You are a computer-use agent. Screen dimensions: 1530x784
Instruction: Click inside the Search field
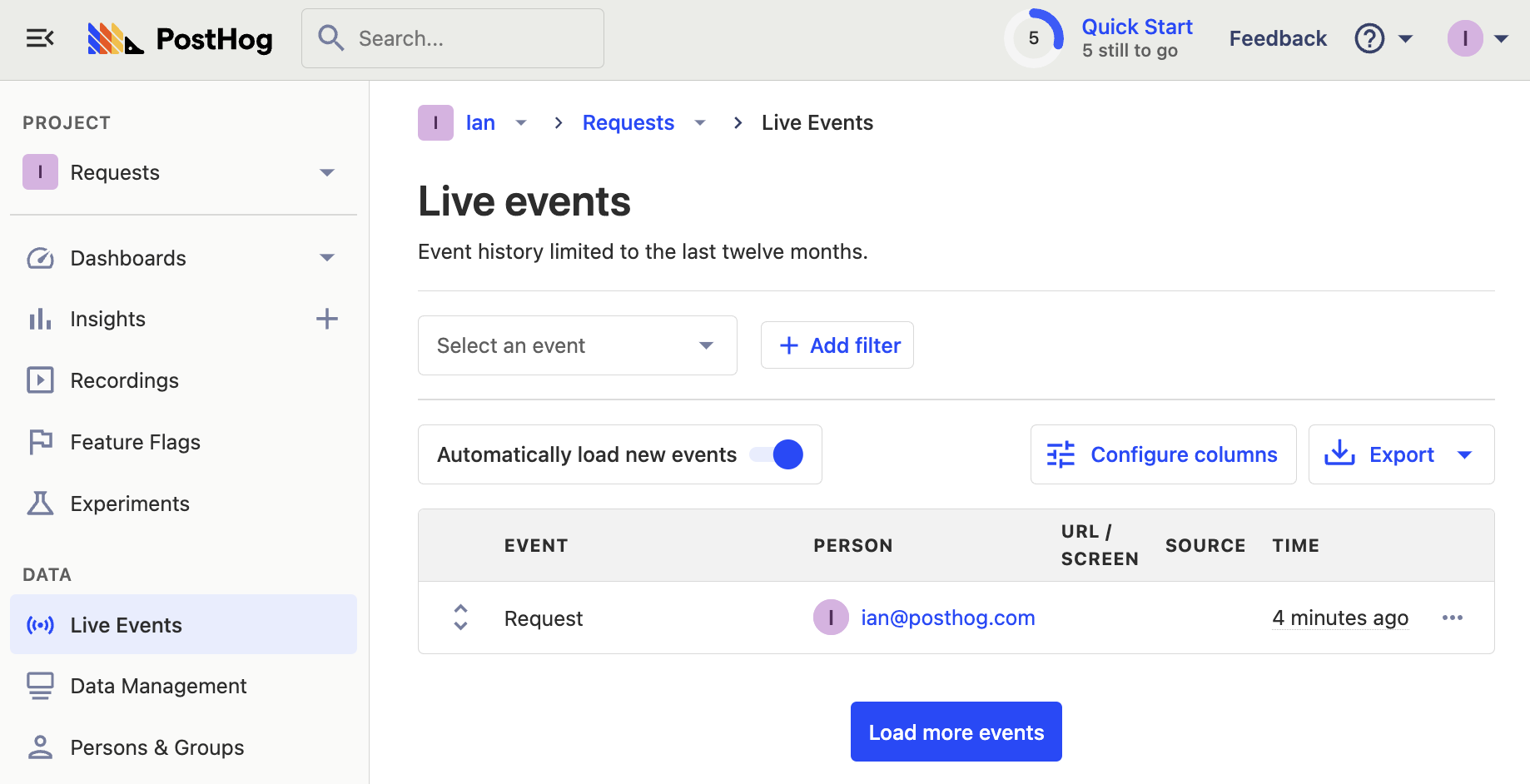click(x=453, y=37)
